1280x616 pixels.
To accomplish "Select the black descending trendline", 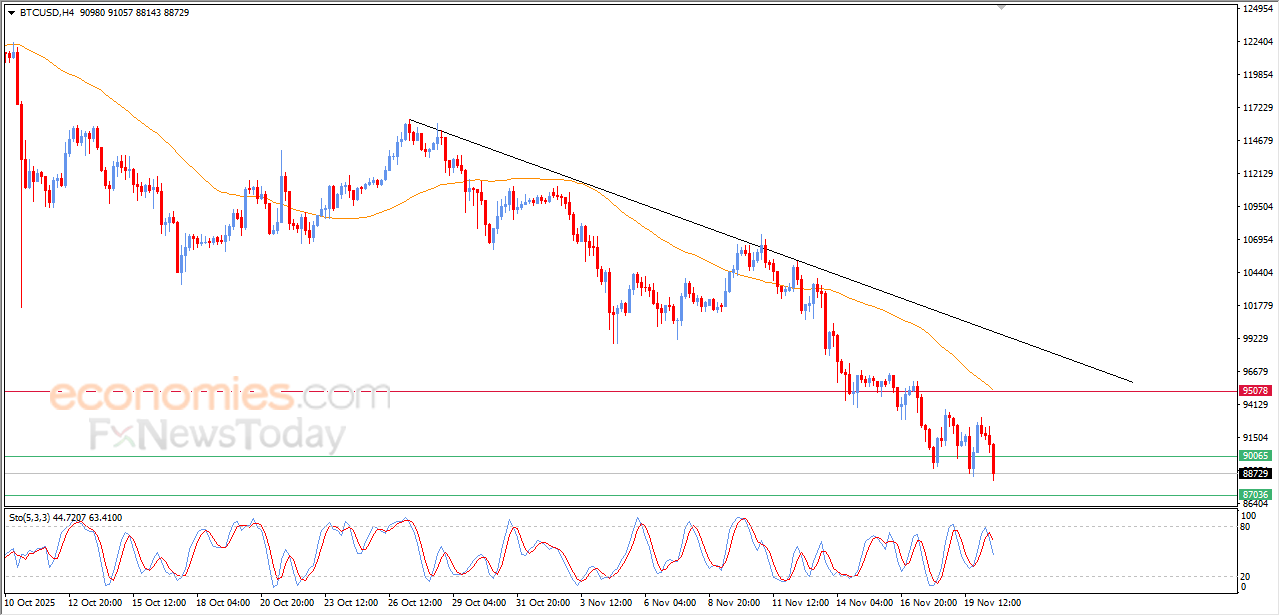I will [x=770, y=251].
